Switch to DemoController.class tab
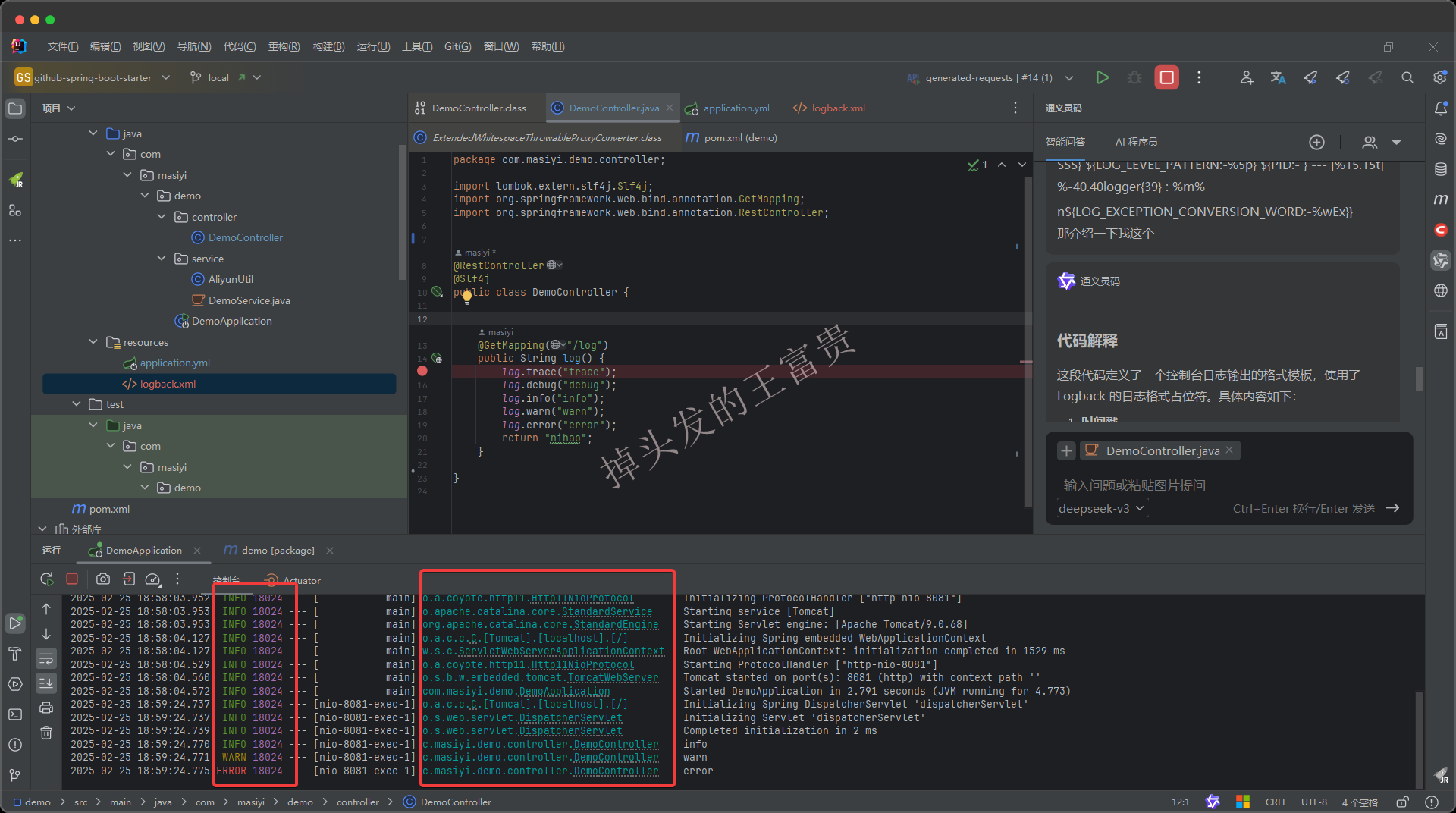This screenshot has width=1456, height=813. (471, 108)
